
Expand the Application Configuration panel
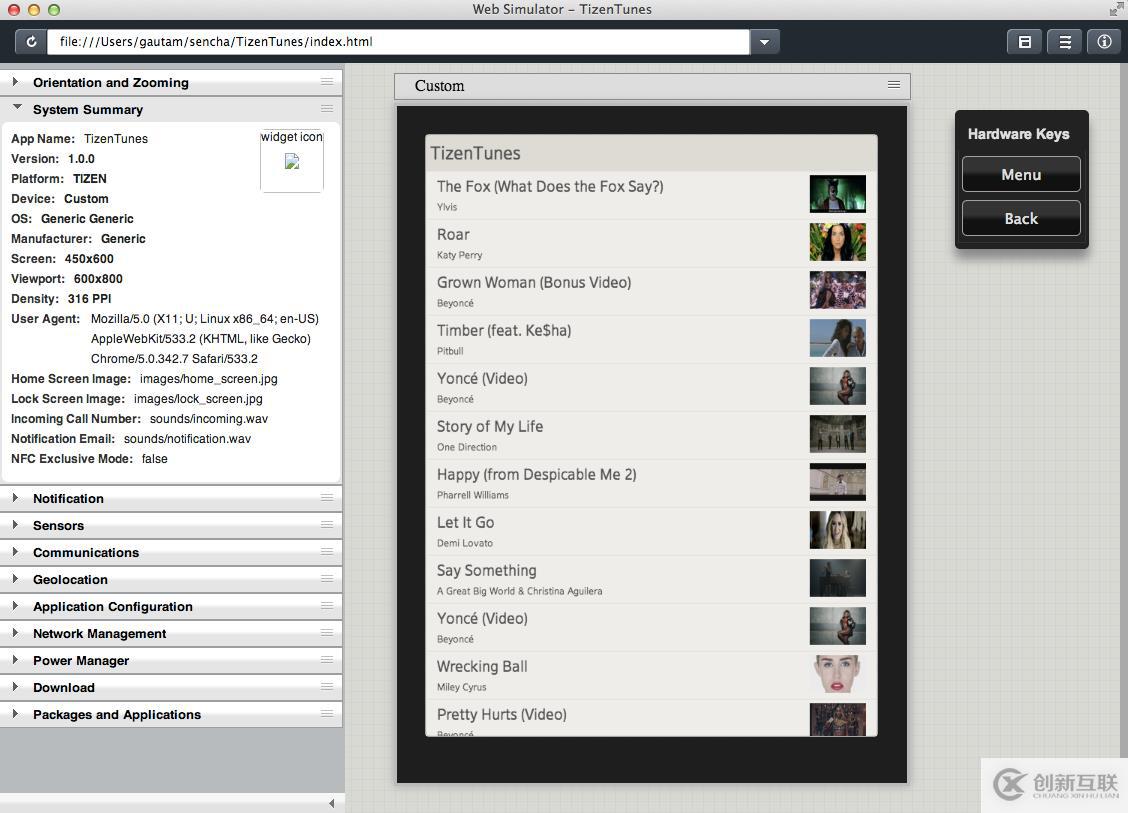click(170, 607)
